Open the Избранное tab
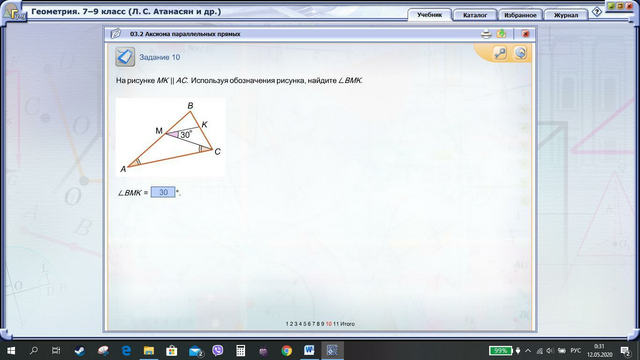640x360 pixels. click(520, 15)
